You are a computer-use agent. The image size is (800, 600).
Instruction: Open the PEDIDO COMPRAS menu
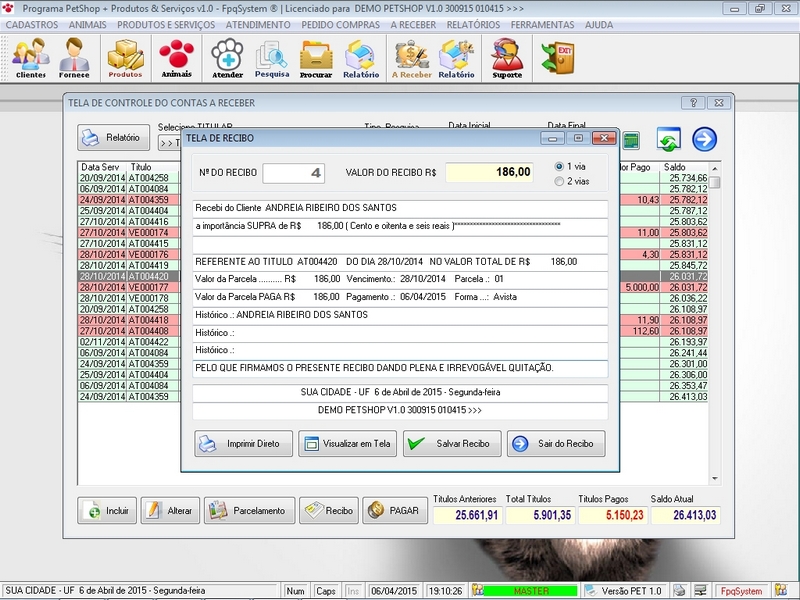point(340,24)
